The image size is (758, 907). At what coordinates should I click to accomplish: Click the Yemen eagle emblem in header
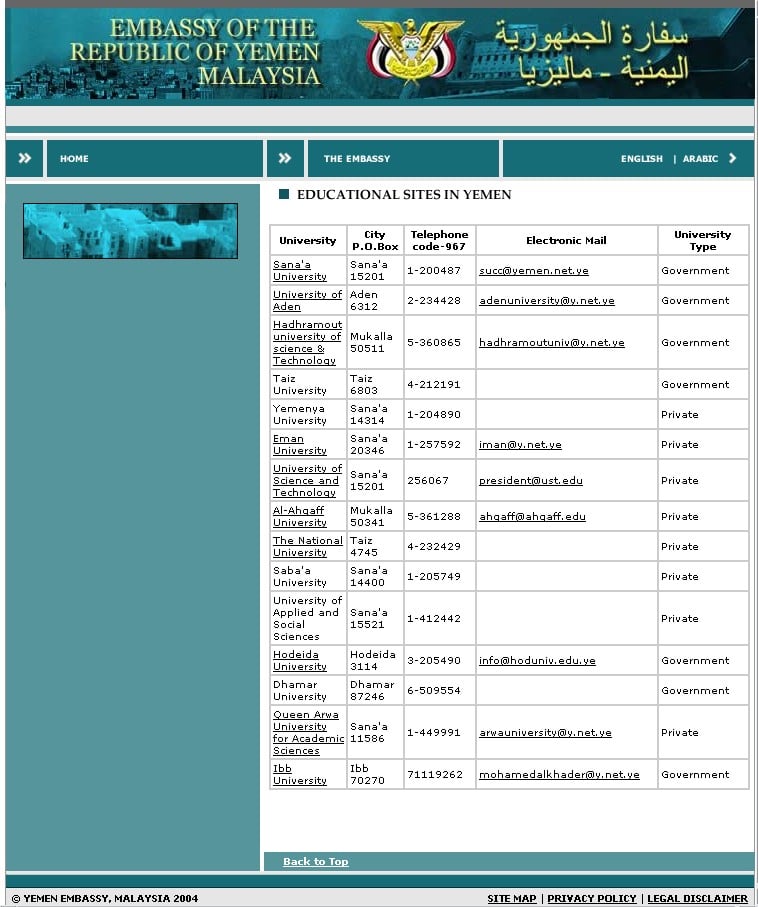click(x=410, y=53)
